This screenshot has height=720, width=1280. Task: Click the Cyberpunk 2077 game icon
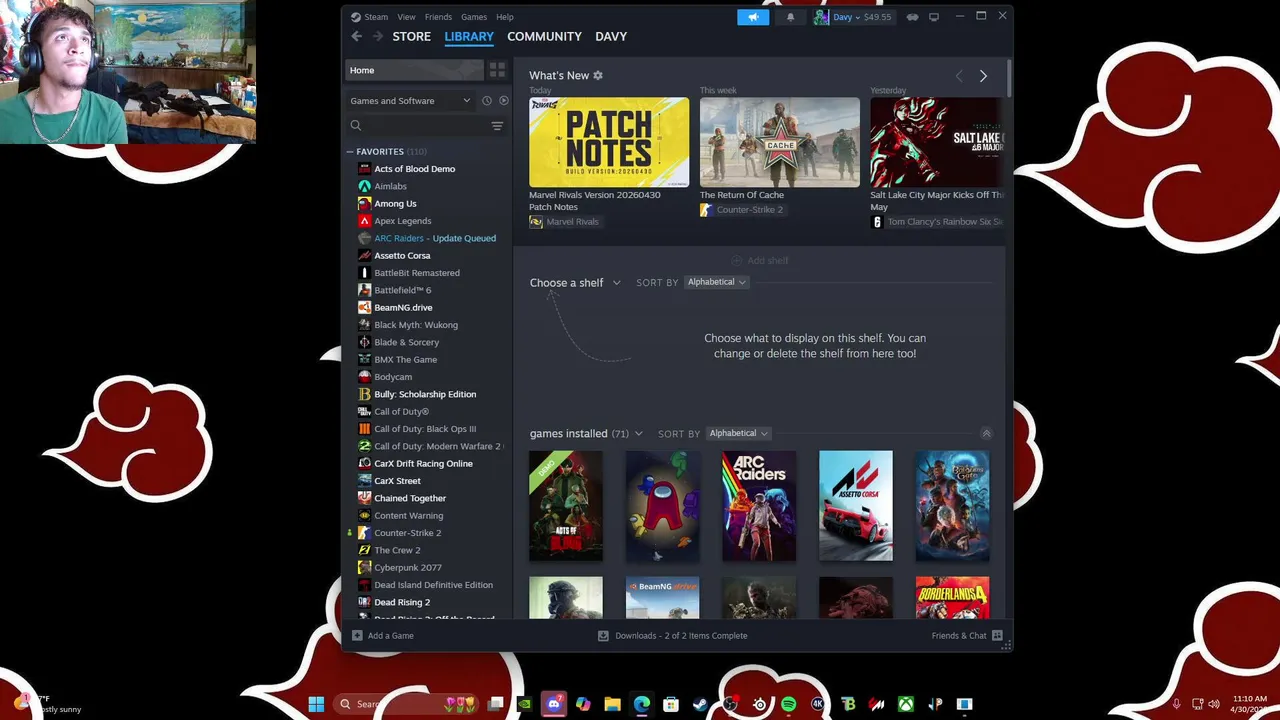pyautogui.click(x=364, y=567)
